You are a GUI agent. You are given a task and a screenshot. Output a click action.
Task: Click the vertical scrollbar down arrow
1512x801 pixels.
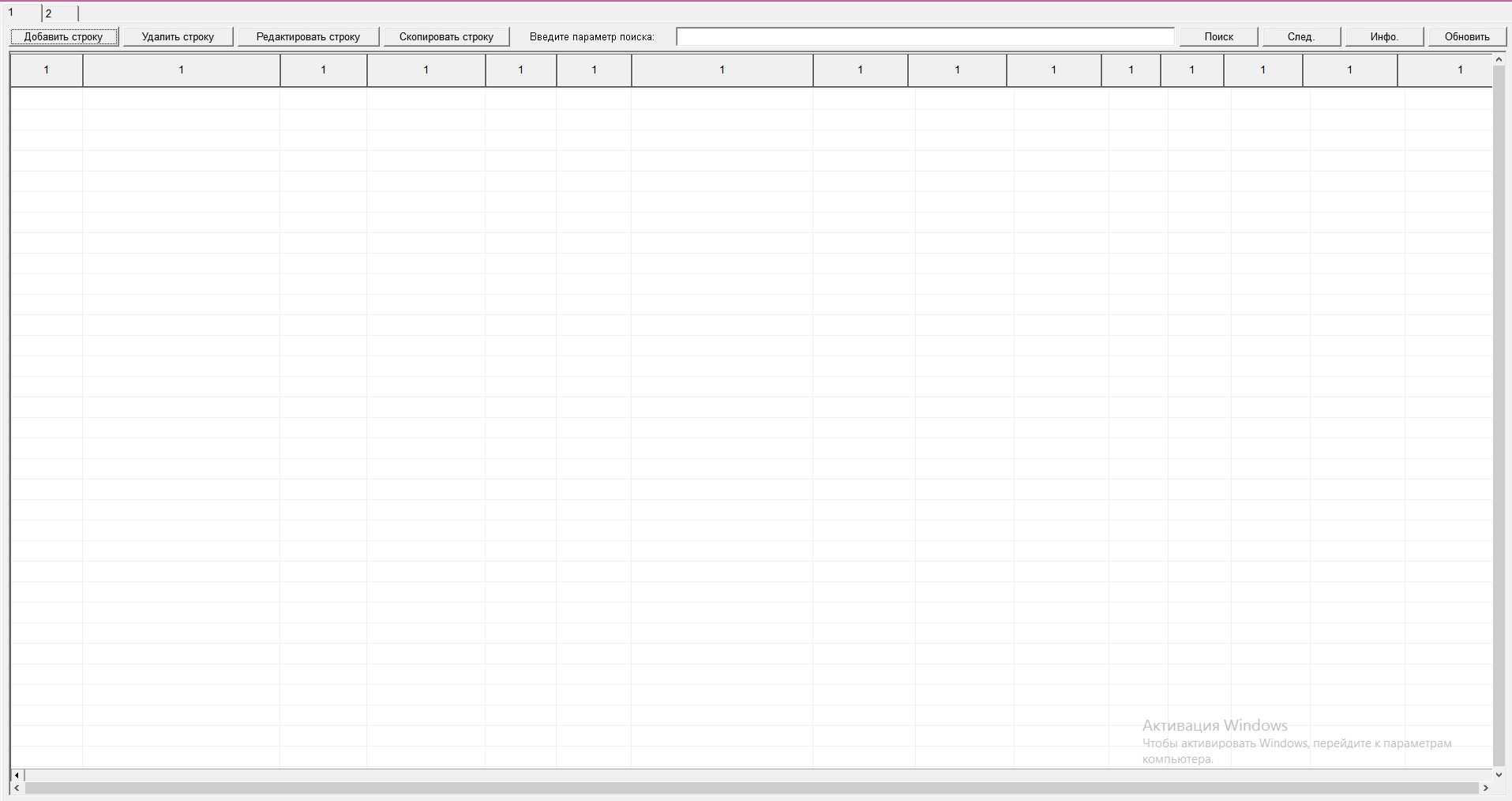point(1499,775)
